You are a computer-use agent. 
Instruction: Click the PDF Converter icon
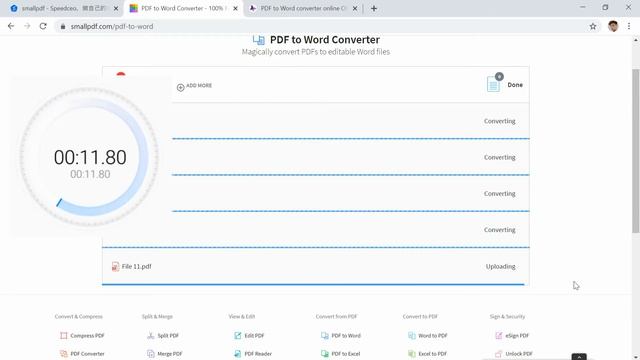coord(64,353)
